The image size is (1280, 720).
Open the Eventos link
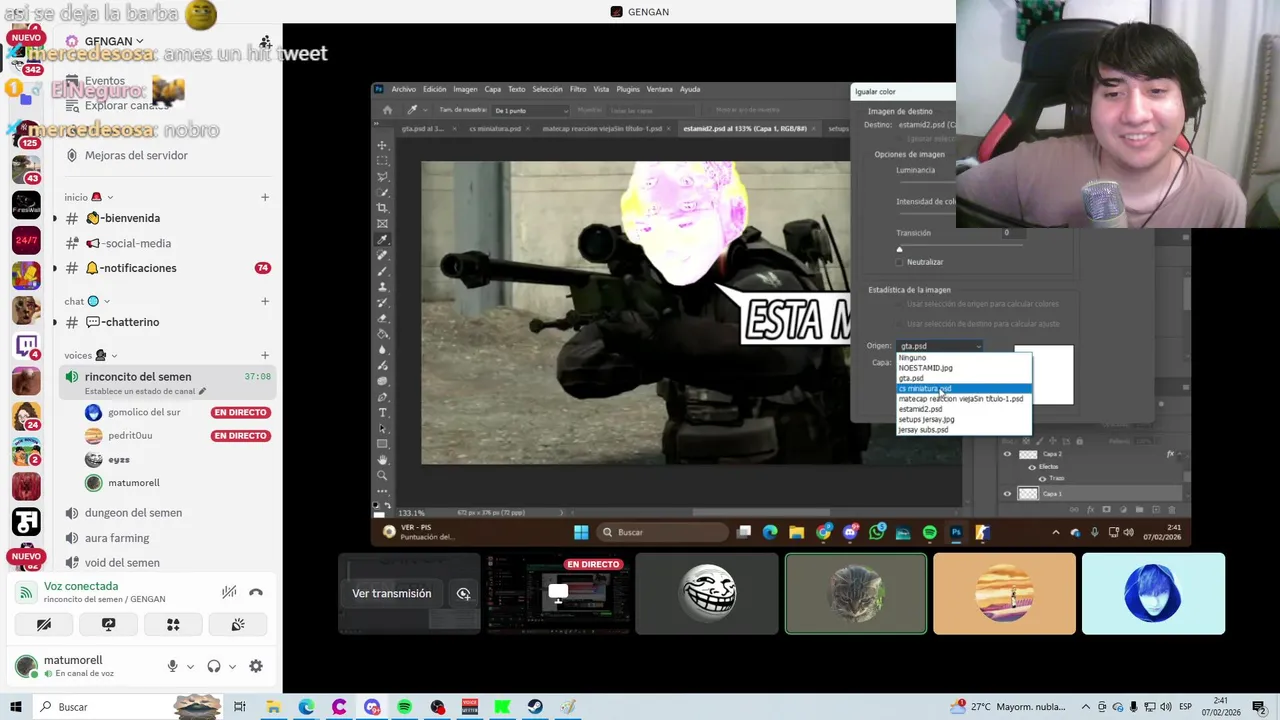point(105,81)
